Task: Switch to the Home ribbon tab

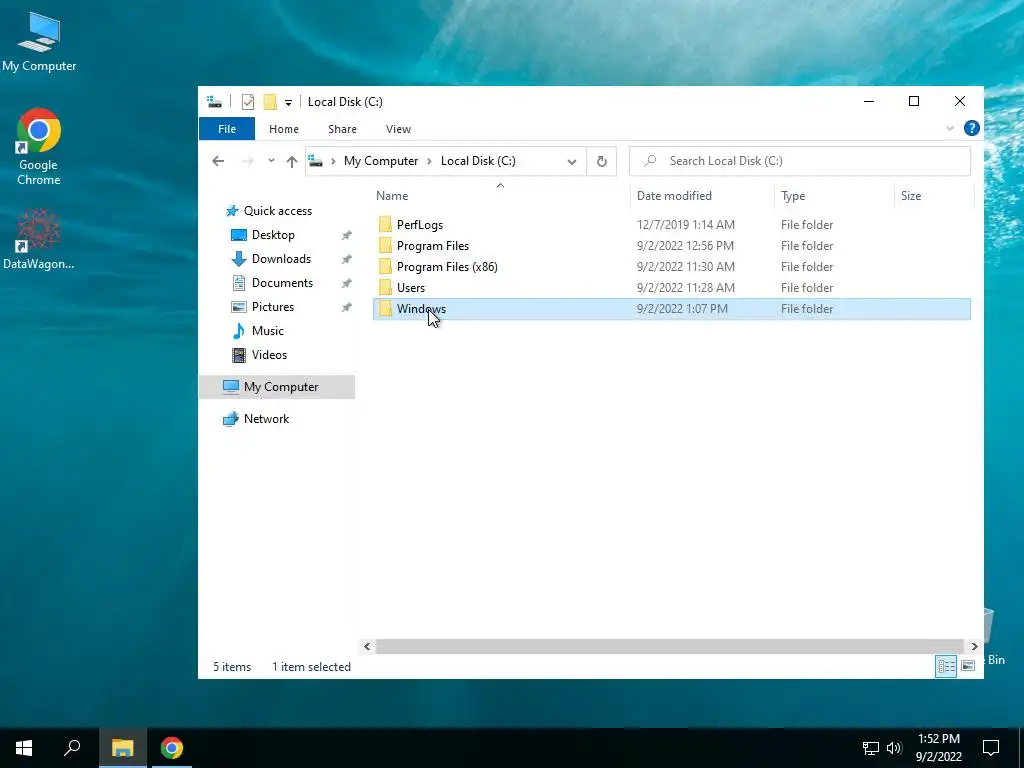Action: (x=283, y=129)
